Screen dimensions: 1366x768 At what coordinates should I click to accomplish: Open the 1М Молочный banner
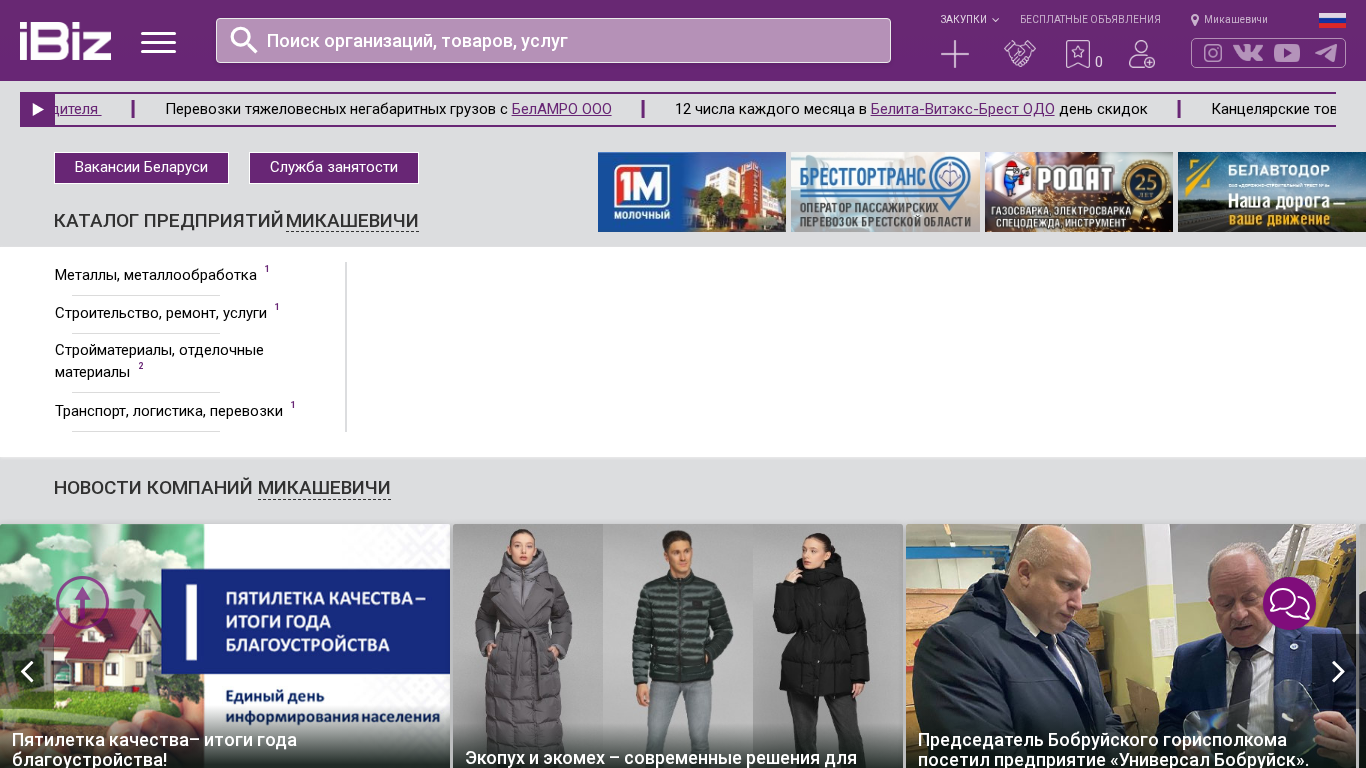pyautogui.click(x=692, y=192)
